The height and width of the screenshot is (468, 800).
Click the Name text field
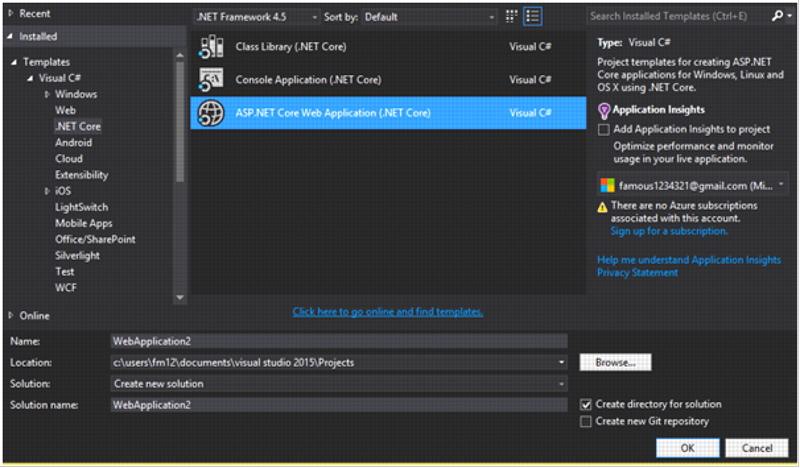339,341
